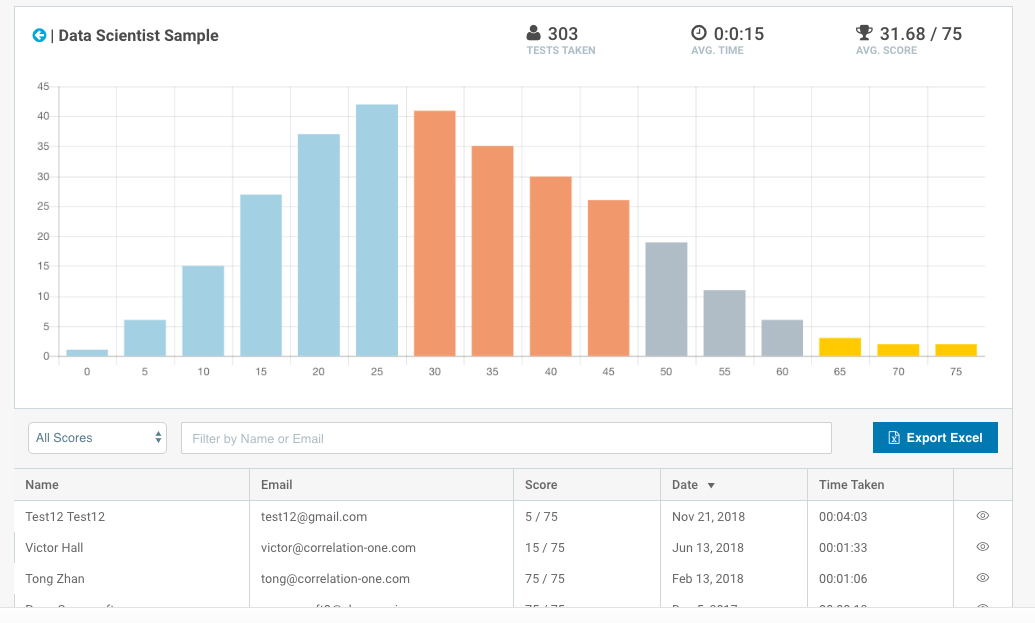Toggle sort arrow on Date column
This screenshot has height=623, width=1035.
[x=711, y=485]
